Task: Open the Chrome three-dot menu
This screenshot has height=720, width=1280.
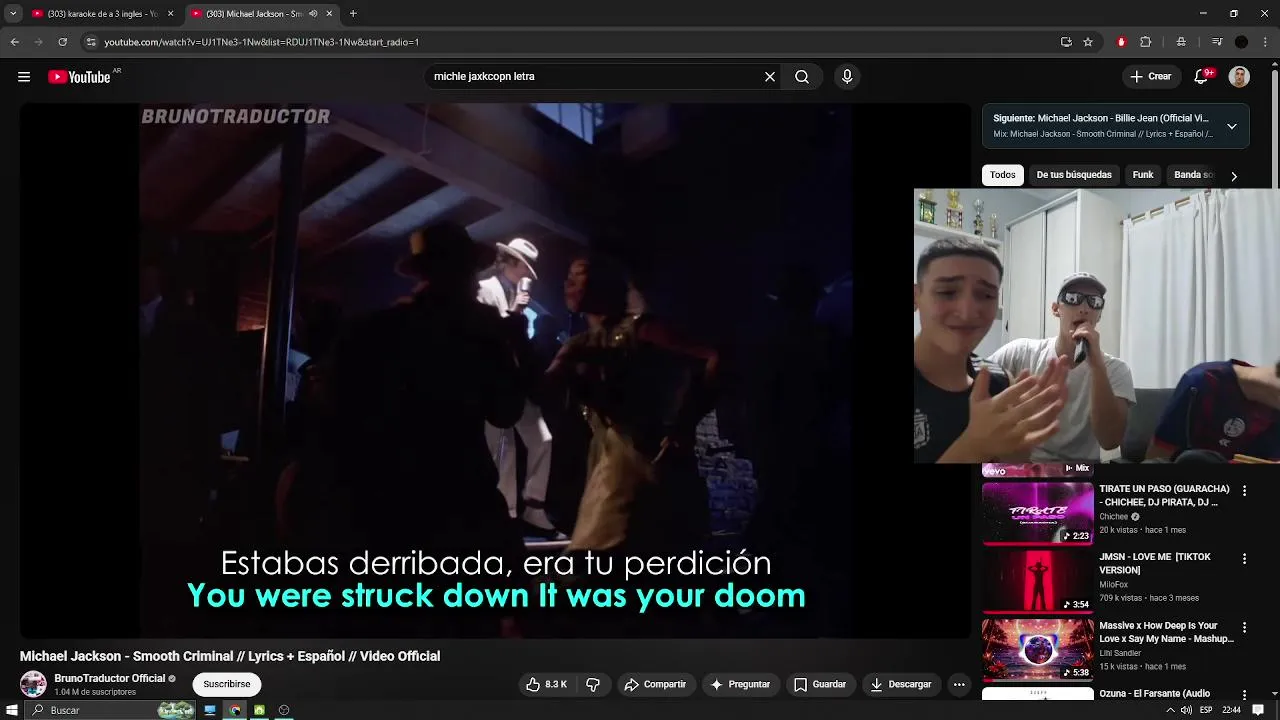Action: click(x=1266, y=42)
